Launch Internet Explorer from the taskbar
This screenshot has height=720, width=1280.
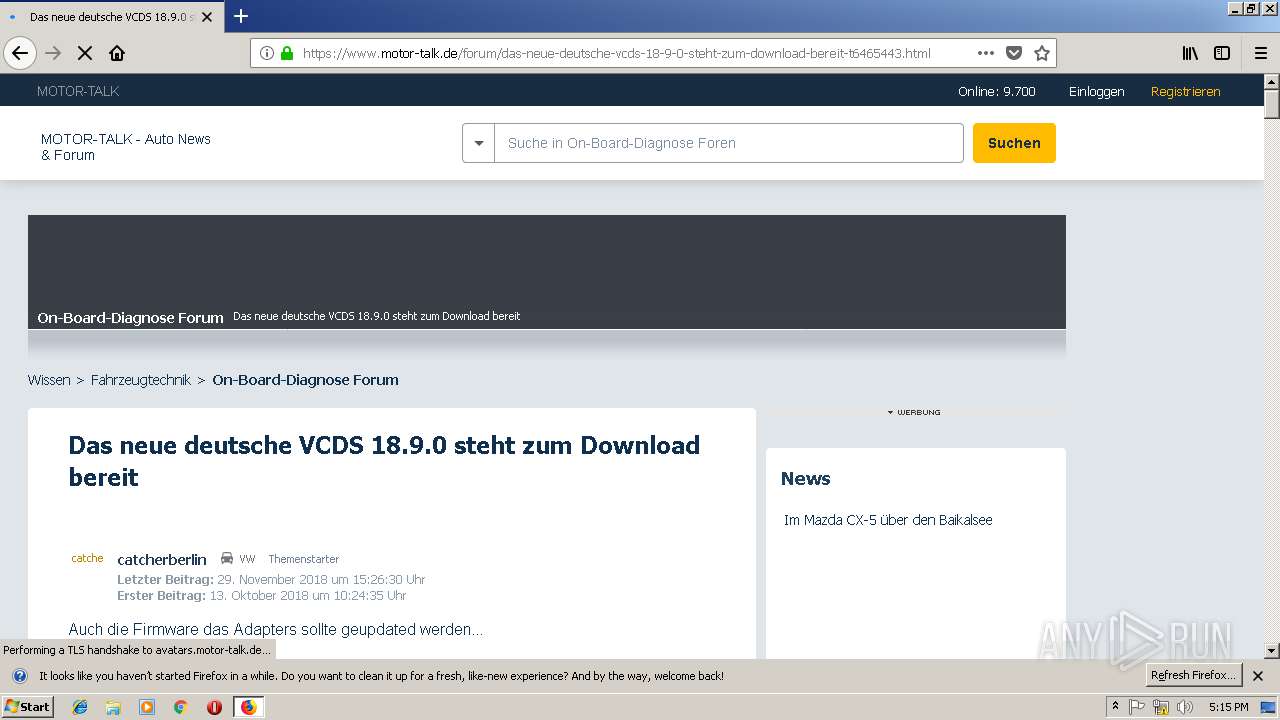click(80, 707)
